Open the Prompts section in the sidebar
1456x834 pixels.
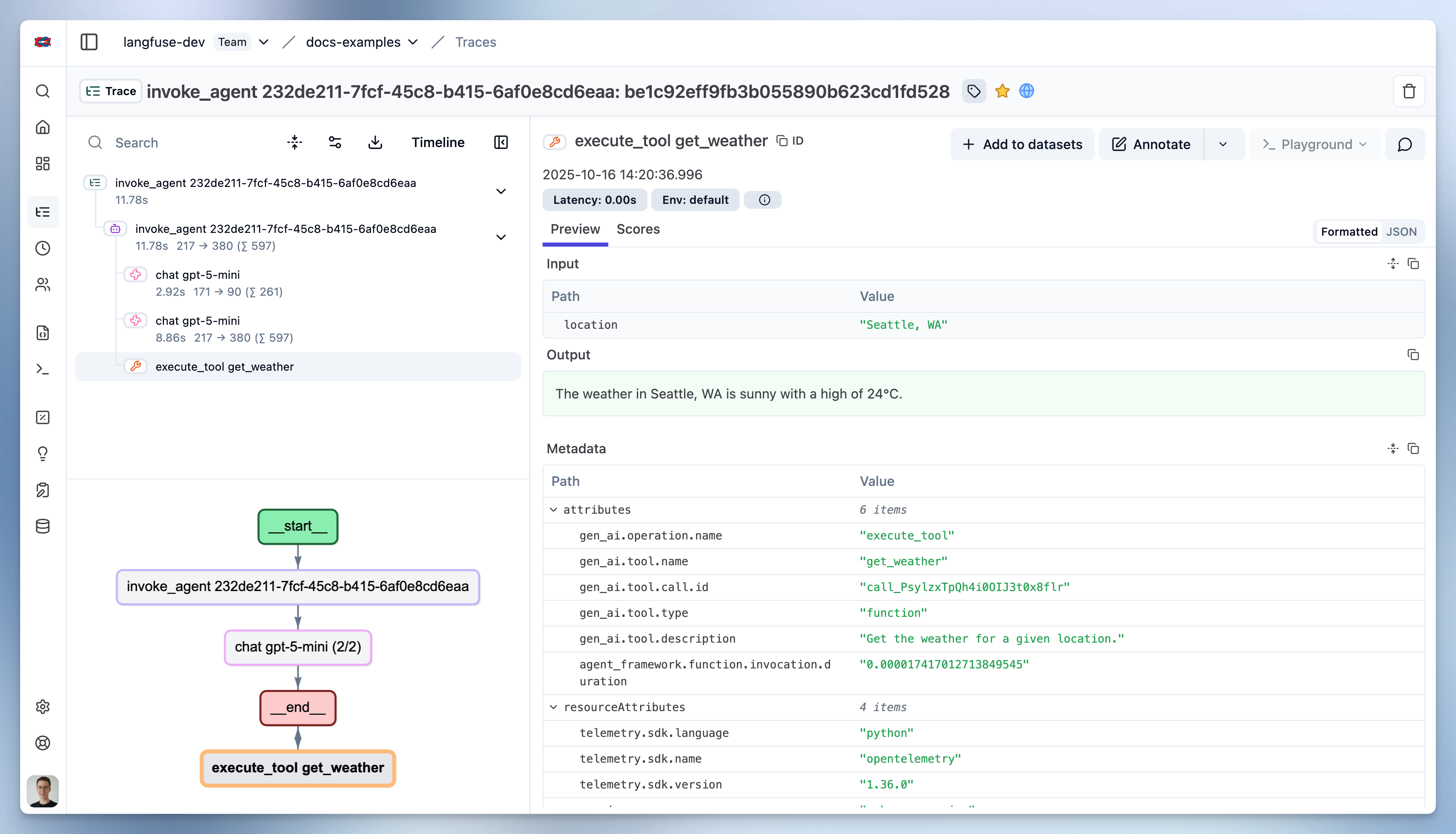tap(43, 333)
